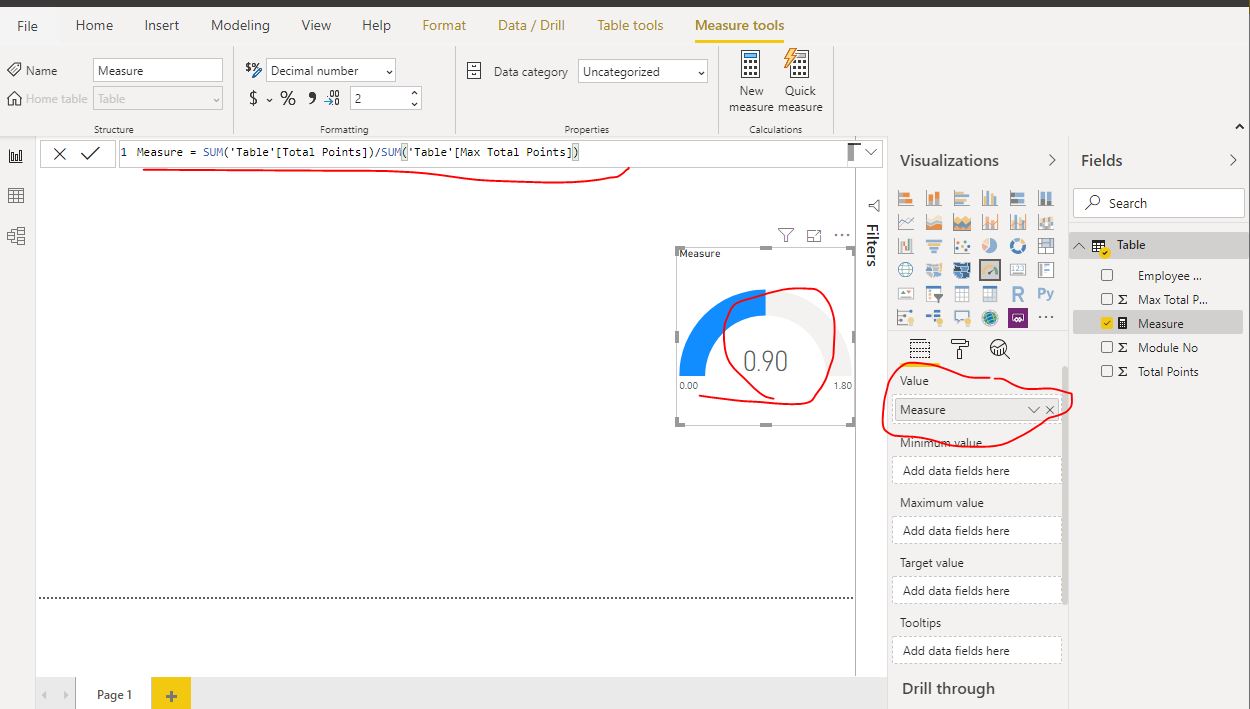
Task: Apply percentage format button
Action: tap(288, 98)
